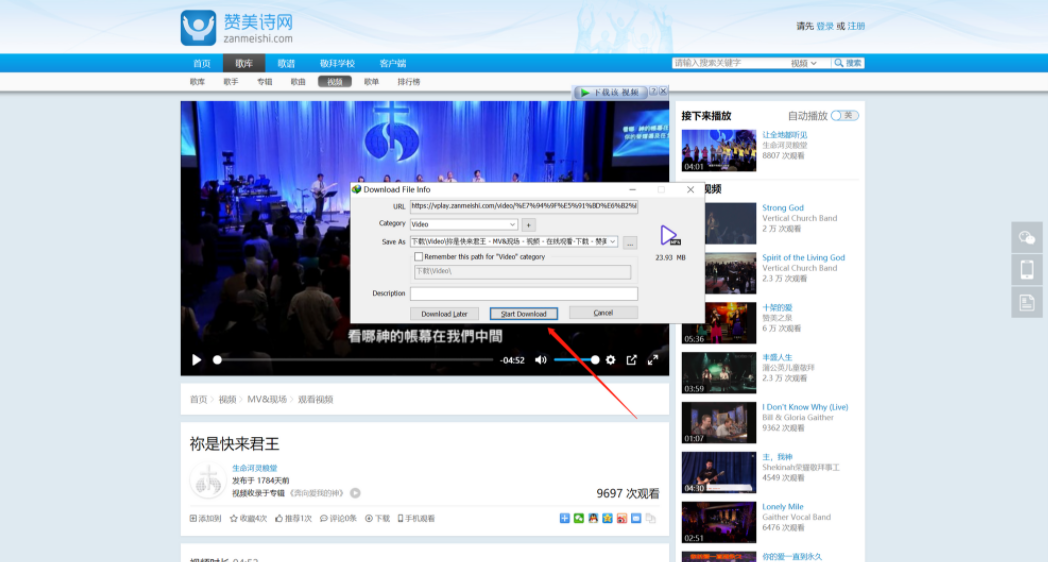The width and height of the screenshot is (1048, 562).
Task: Open Spirit of the Living God video link
Action: (803, 257)
